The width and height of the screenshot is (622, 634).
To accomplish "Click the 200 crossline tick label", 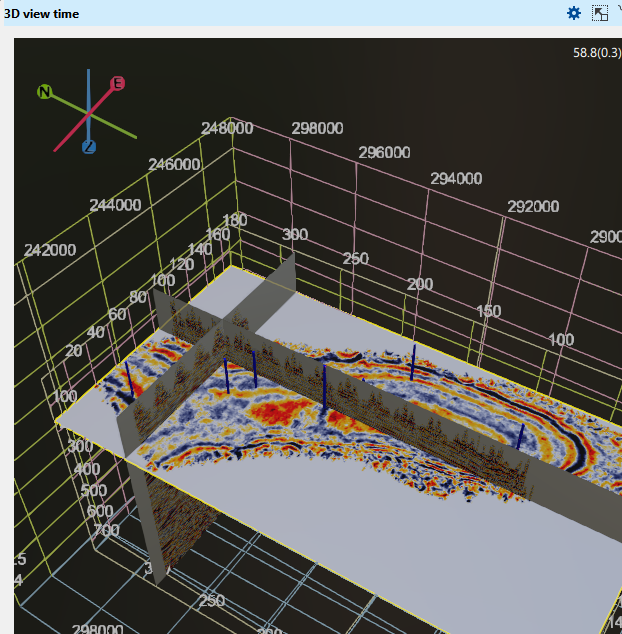I will pos(420,284).
